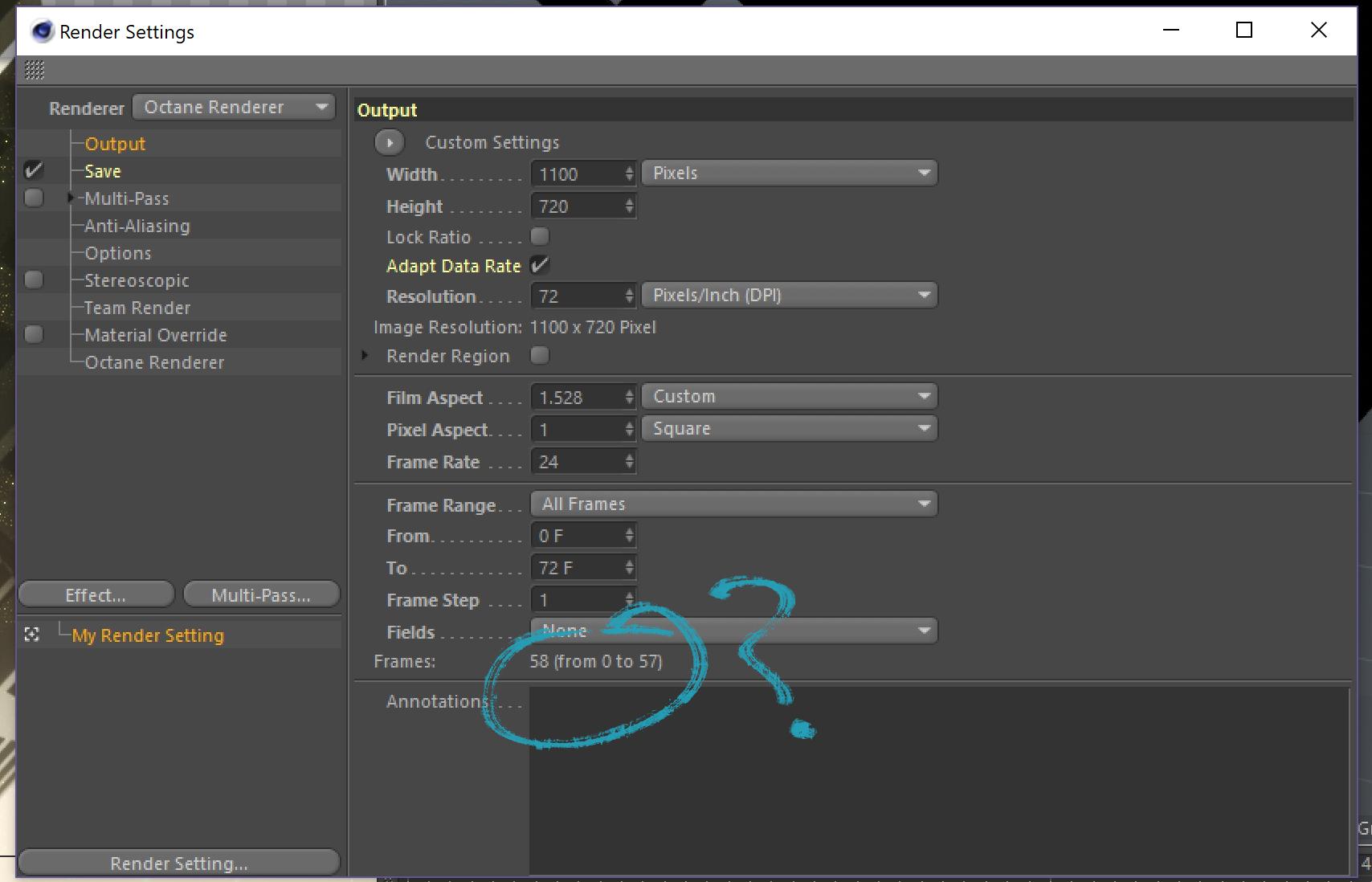This screenshot has width=1372, height=882.
Task: Click the icon beside My Render Setting
Action: 32,635
